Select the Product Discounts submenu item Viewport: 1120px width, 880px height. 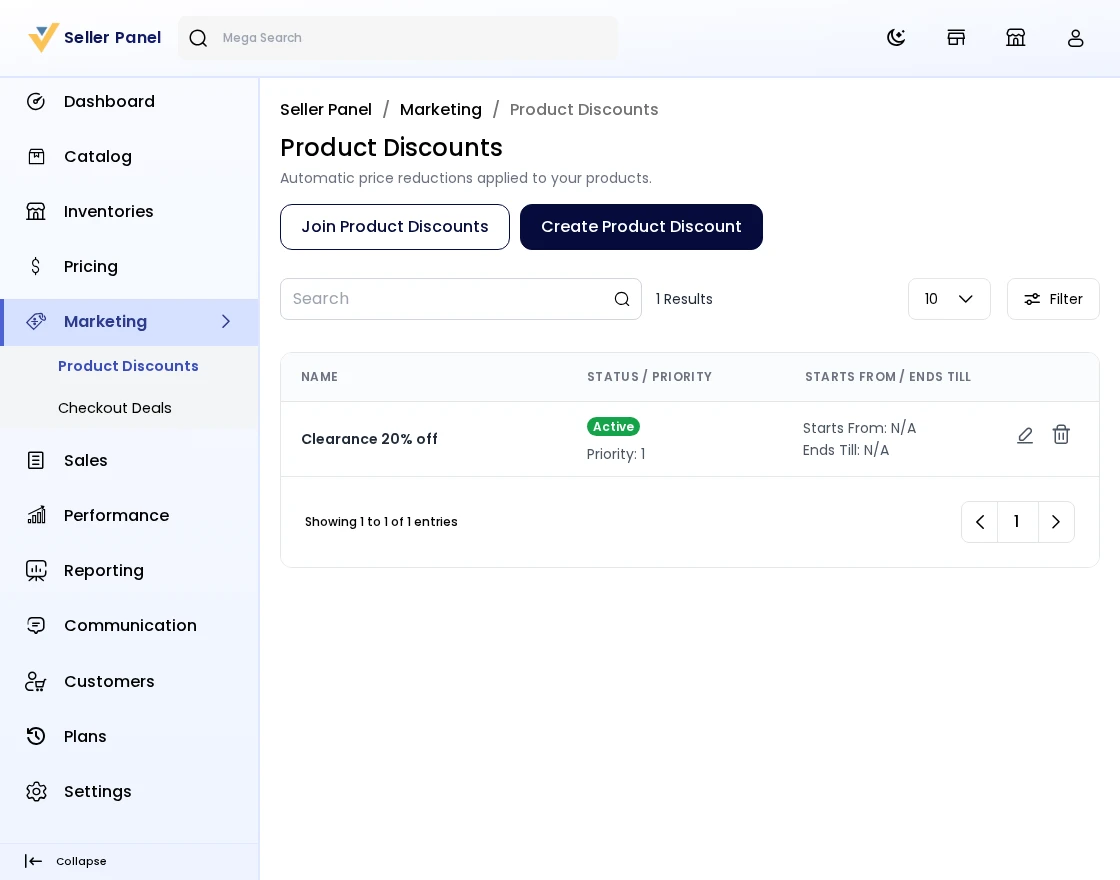pos(128,366)
